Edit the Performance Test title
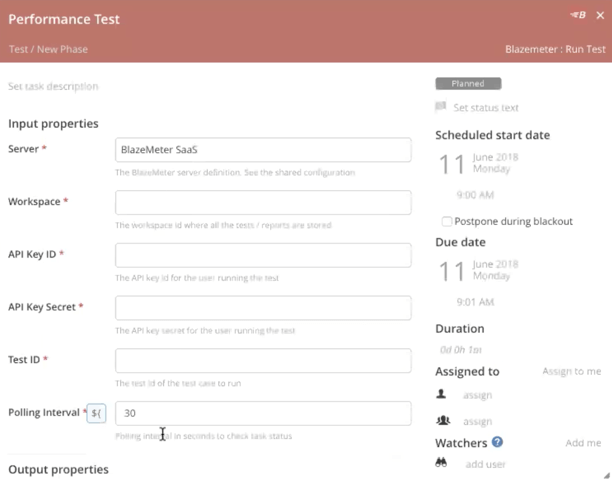Viewport: 612px width, 479px height. pyautogui.click(x=64, y=19)
